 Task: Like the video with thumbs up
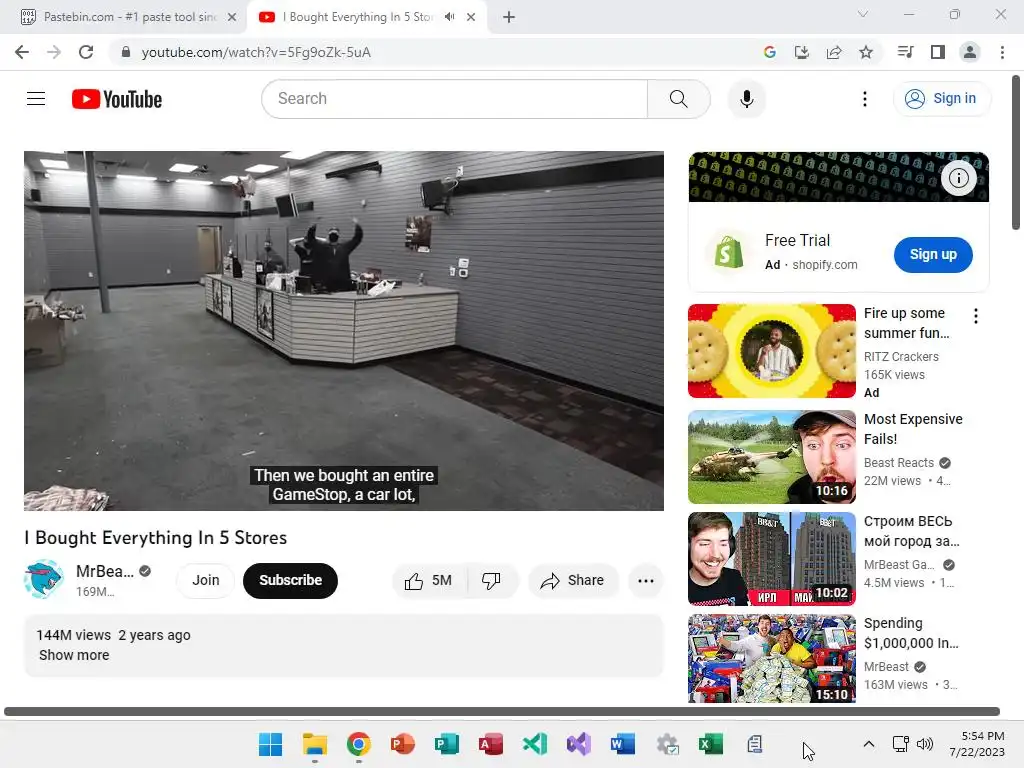428,581
